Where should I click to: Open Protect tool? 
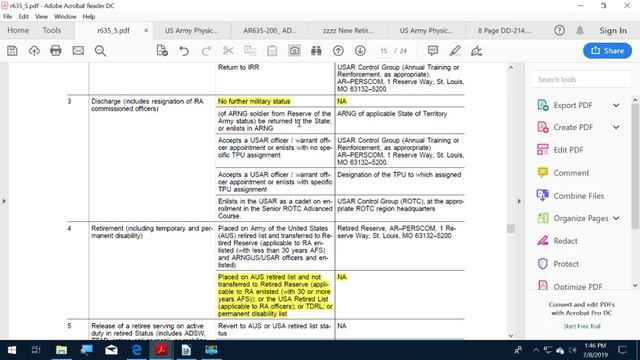point(566,264)
